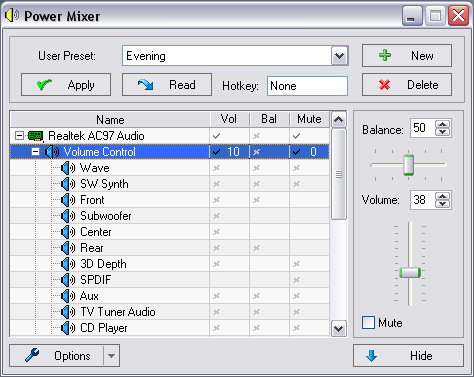Toggle Vol check for Realtek AC97 Audio
The width and height of the screenshot is (474, 377).
216,136
